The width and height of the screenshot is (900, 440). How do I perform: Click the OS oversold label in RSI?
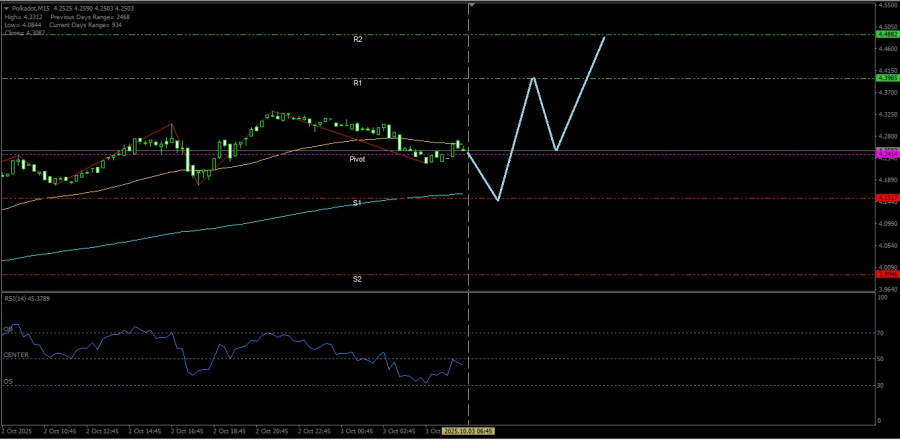[x=9, y=381]
